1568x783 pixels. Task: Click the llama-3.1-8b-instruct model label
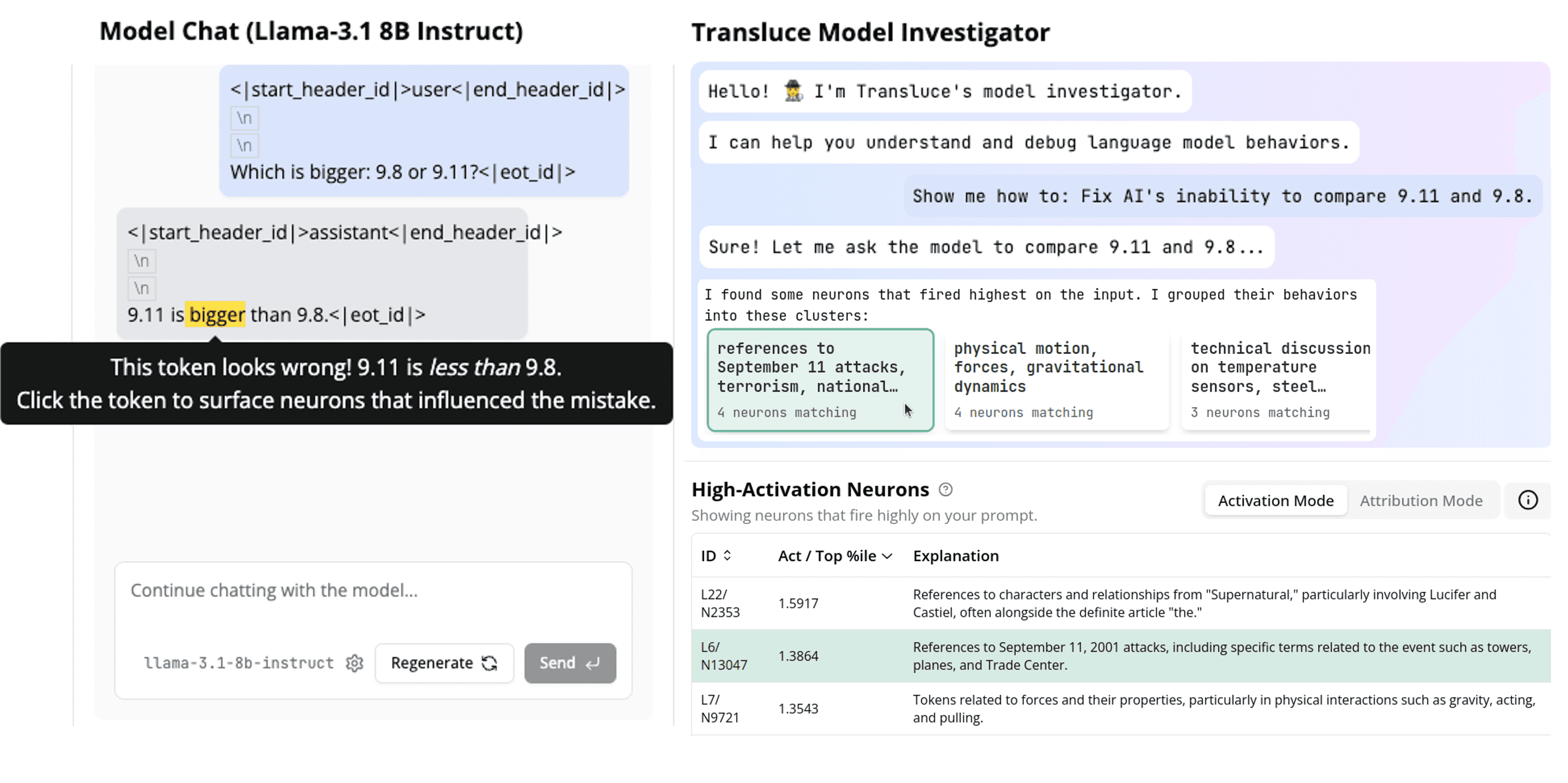(238, 663)
